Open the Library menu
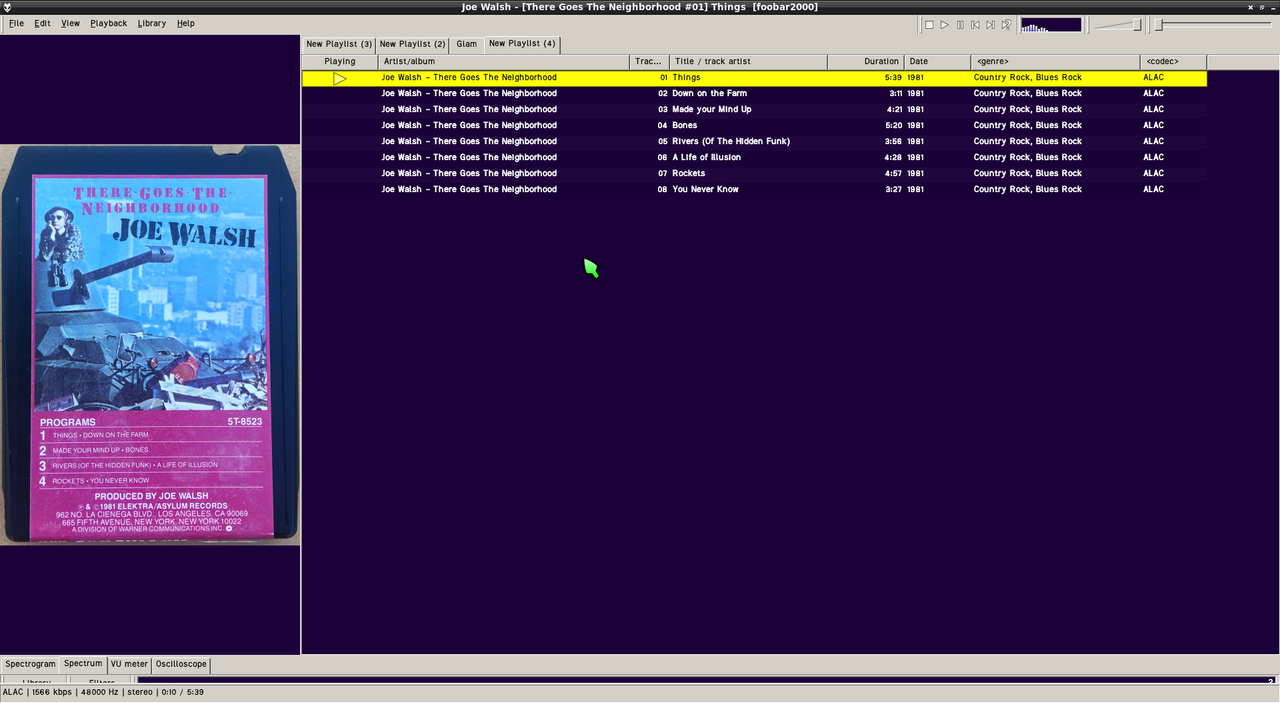Screen dimensions: 1280x703 click(x=152, y=23)
